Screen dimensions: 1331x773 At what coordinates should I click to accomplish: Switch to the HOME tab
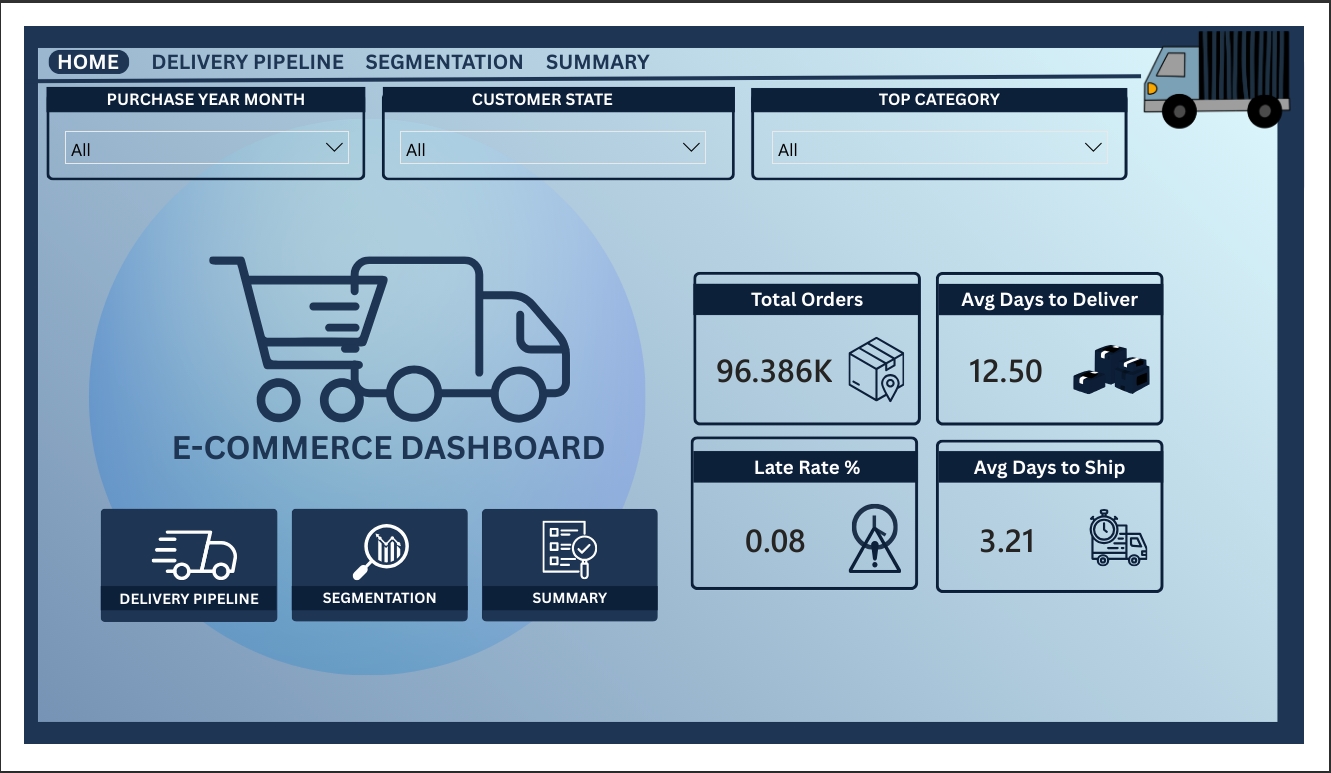click(x=89, y=62)
